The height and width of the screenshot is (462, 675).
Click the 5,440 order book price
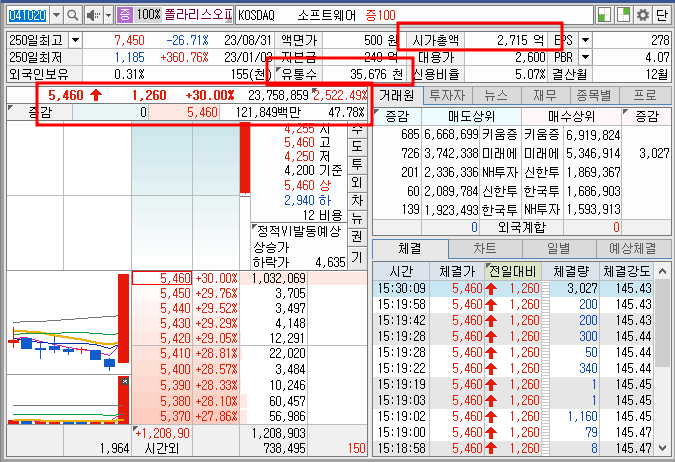click(175, 308)
